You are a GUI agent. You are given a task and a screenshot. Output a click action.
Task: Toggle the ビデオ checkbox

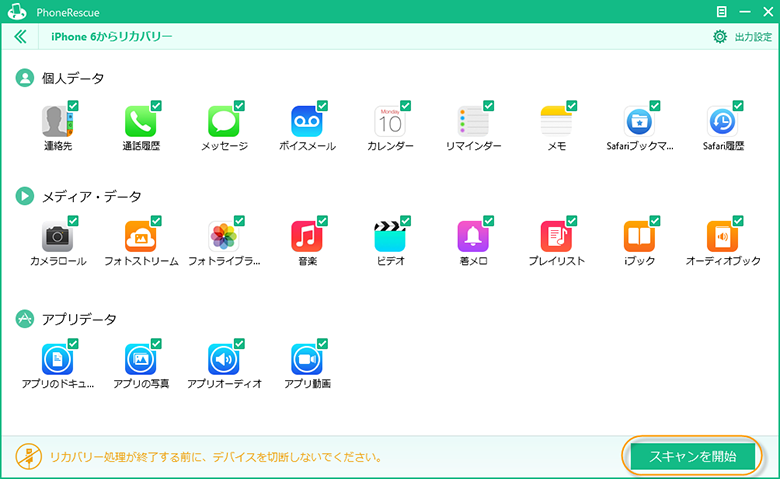point(406,221)
